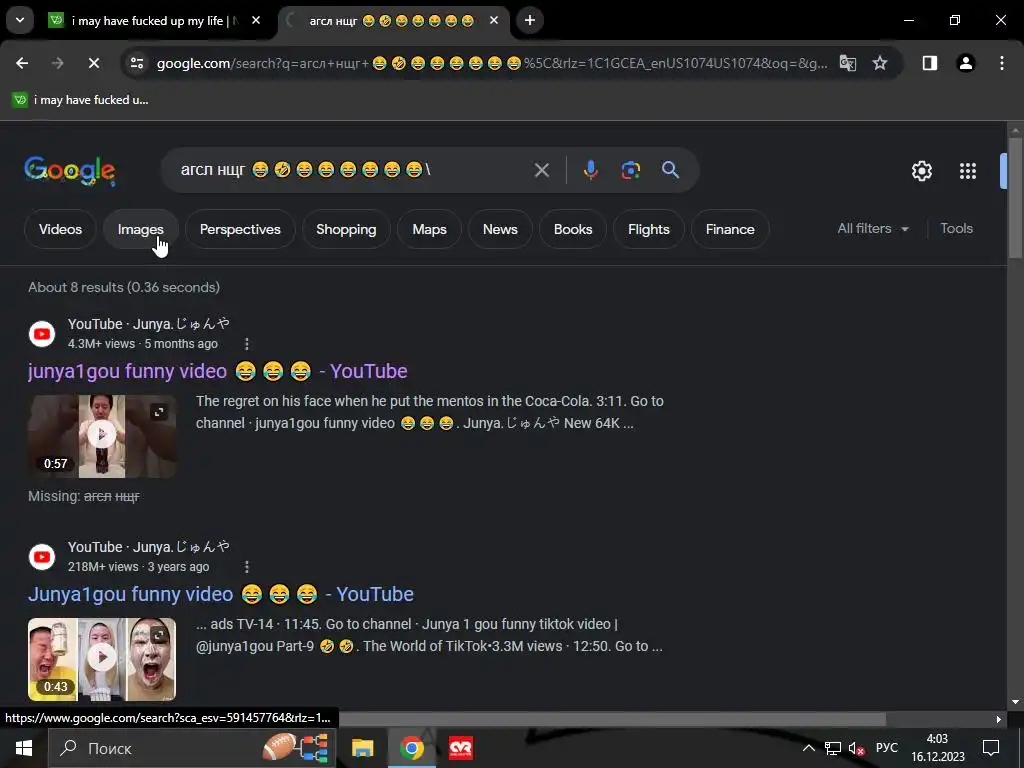Image resolution: width=1024 pixels, height=768 pixels.
Task: Open the red taskbar app icon
Action: (461, 748)
